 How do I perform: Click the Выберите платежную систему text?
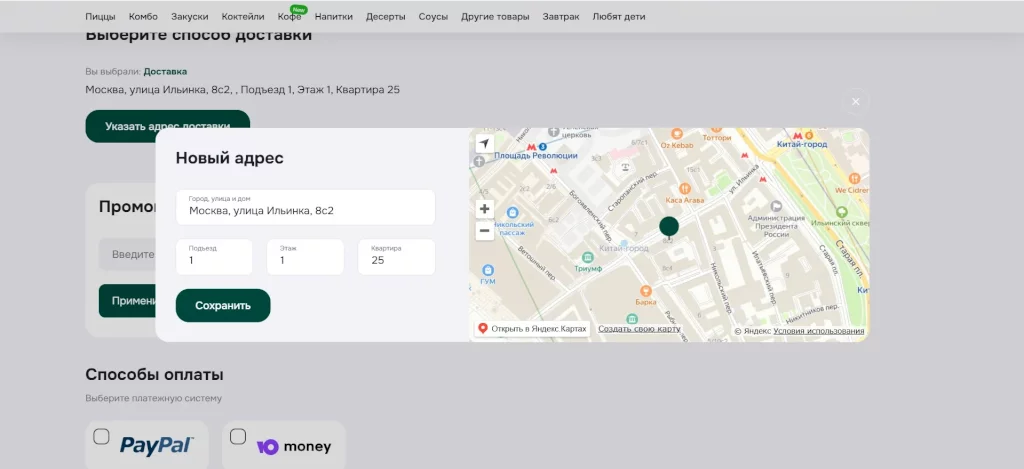point(153,398)
